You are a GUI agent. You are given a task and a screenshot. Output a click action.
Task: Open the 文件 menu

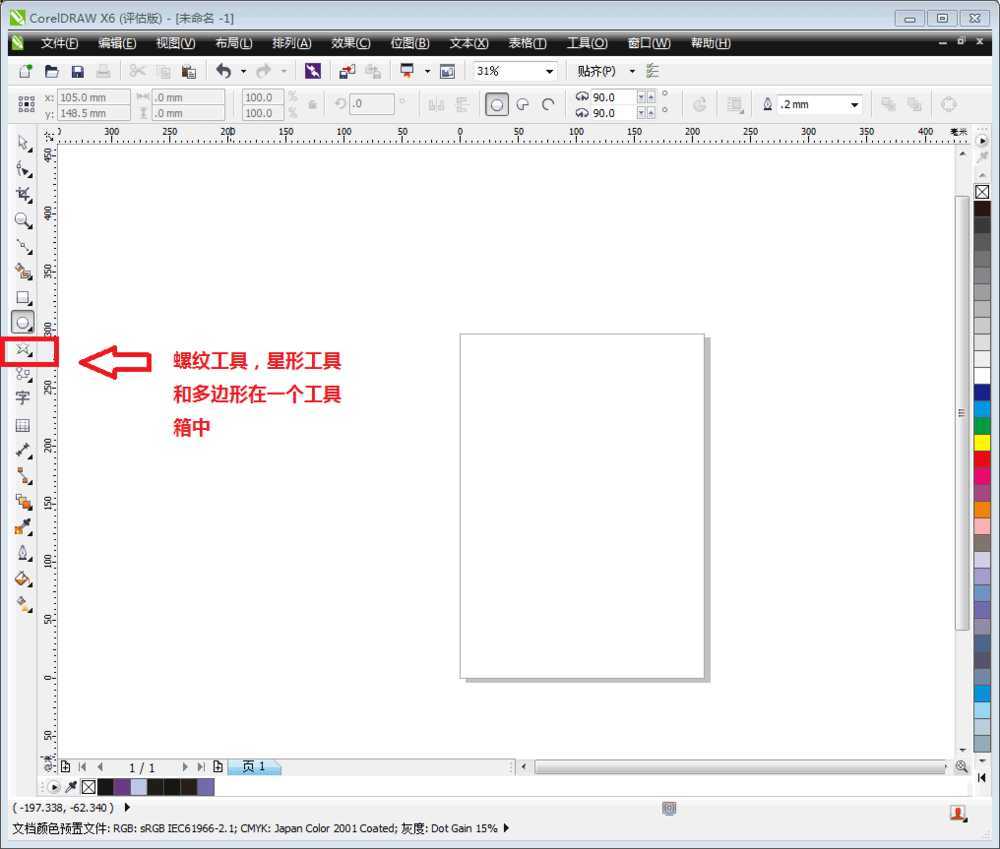[x=58, y=43]
